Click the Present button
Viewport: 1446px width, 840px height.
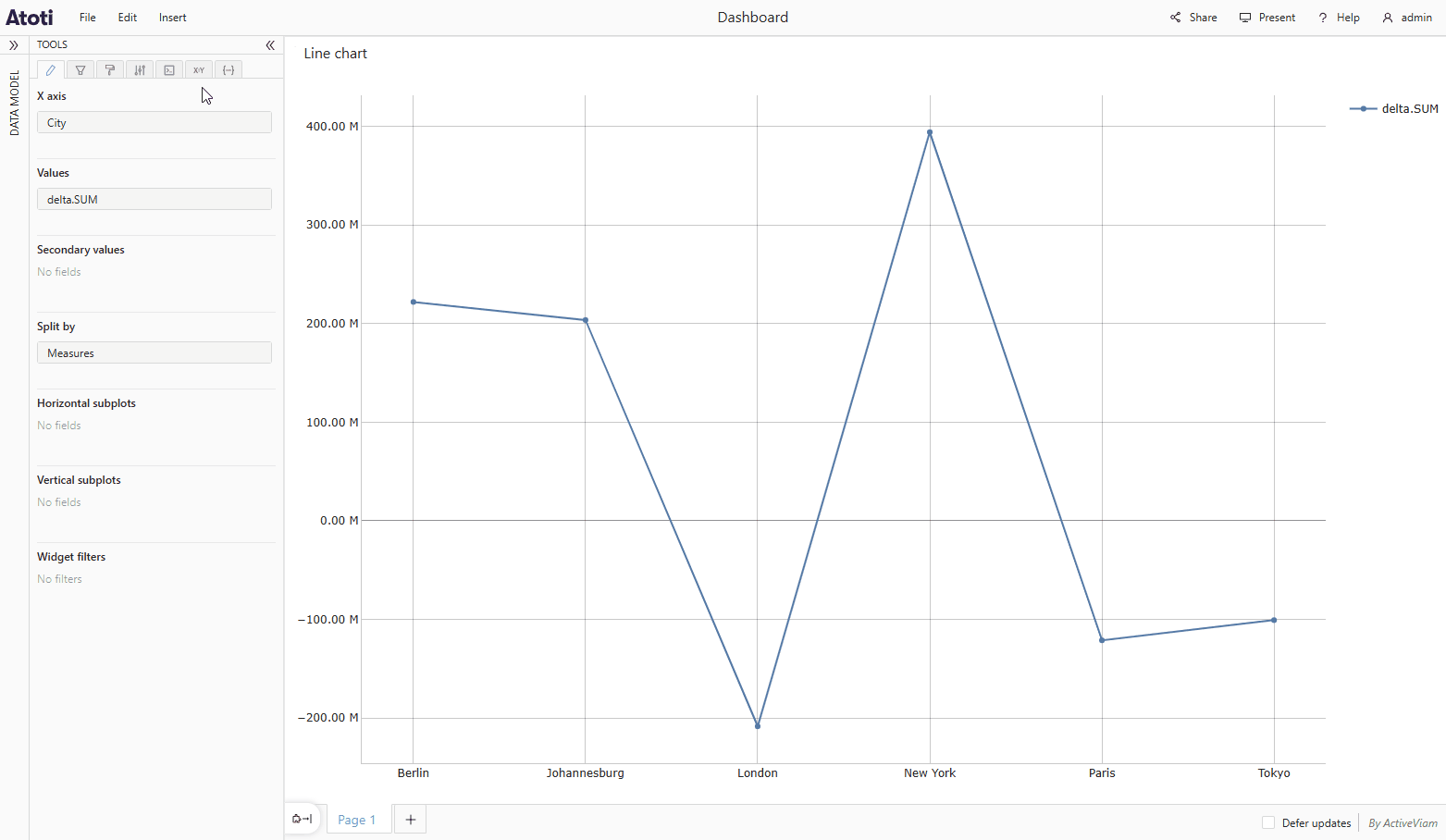pos(1267,17)
